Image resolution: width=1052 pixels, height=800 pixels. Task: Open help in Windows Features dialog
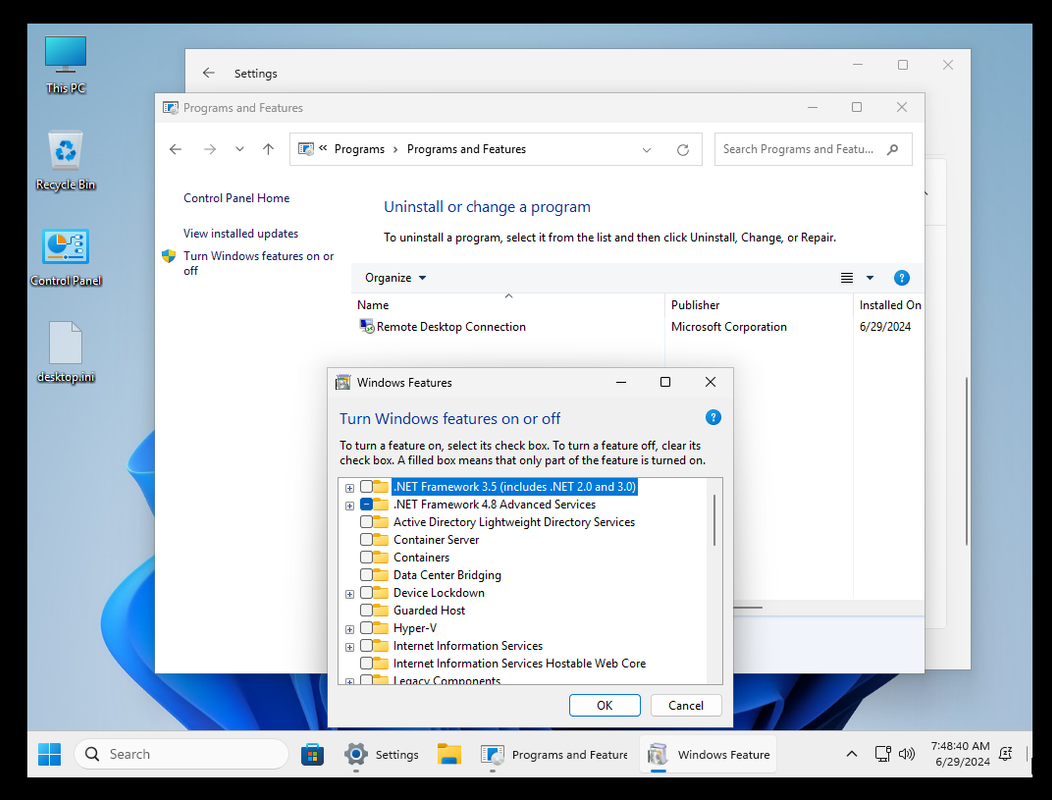click(x=713, y=417)
